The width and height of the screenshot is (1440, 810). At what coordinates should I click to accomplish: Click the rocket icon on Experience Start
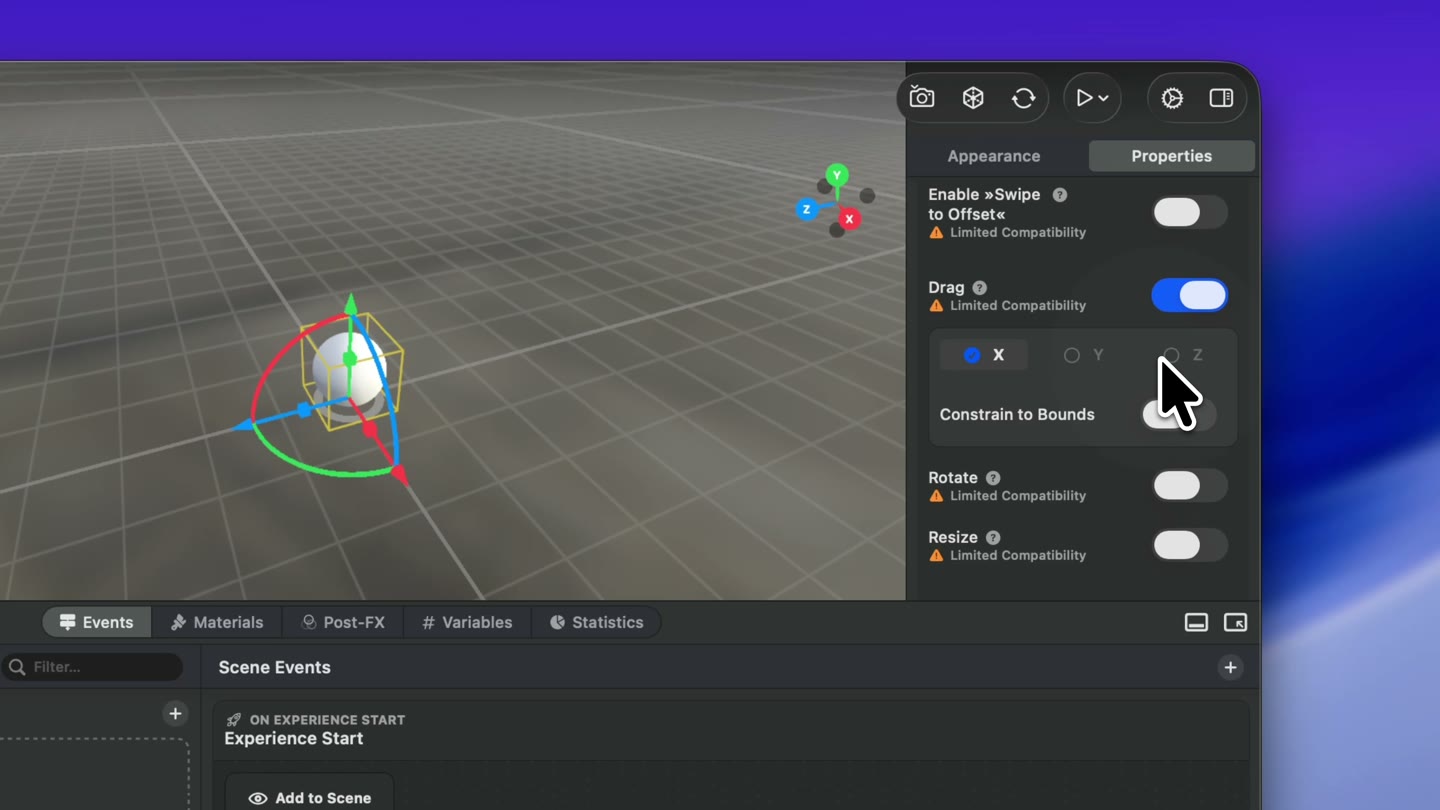(234, 720)
